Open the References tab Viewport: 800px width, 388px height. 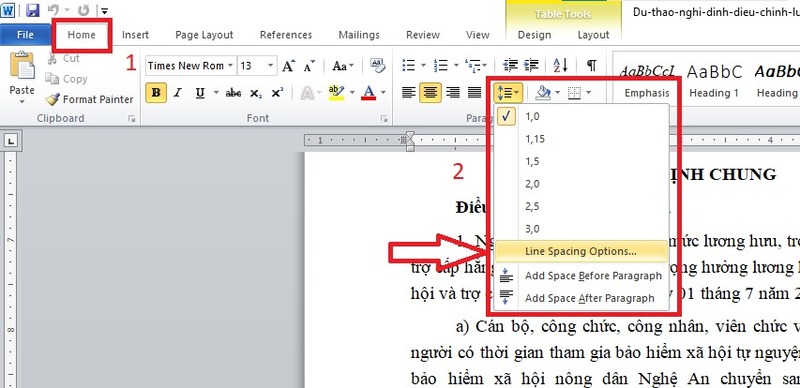pos(286,35)
